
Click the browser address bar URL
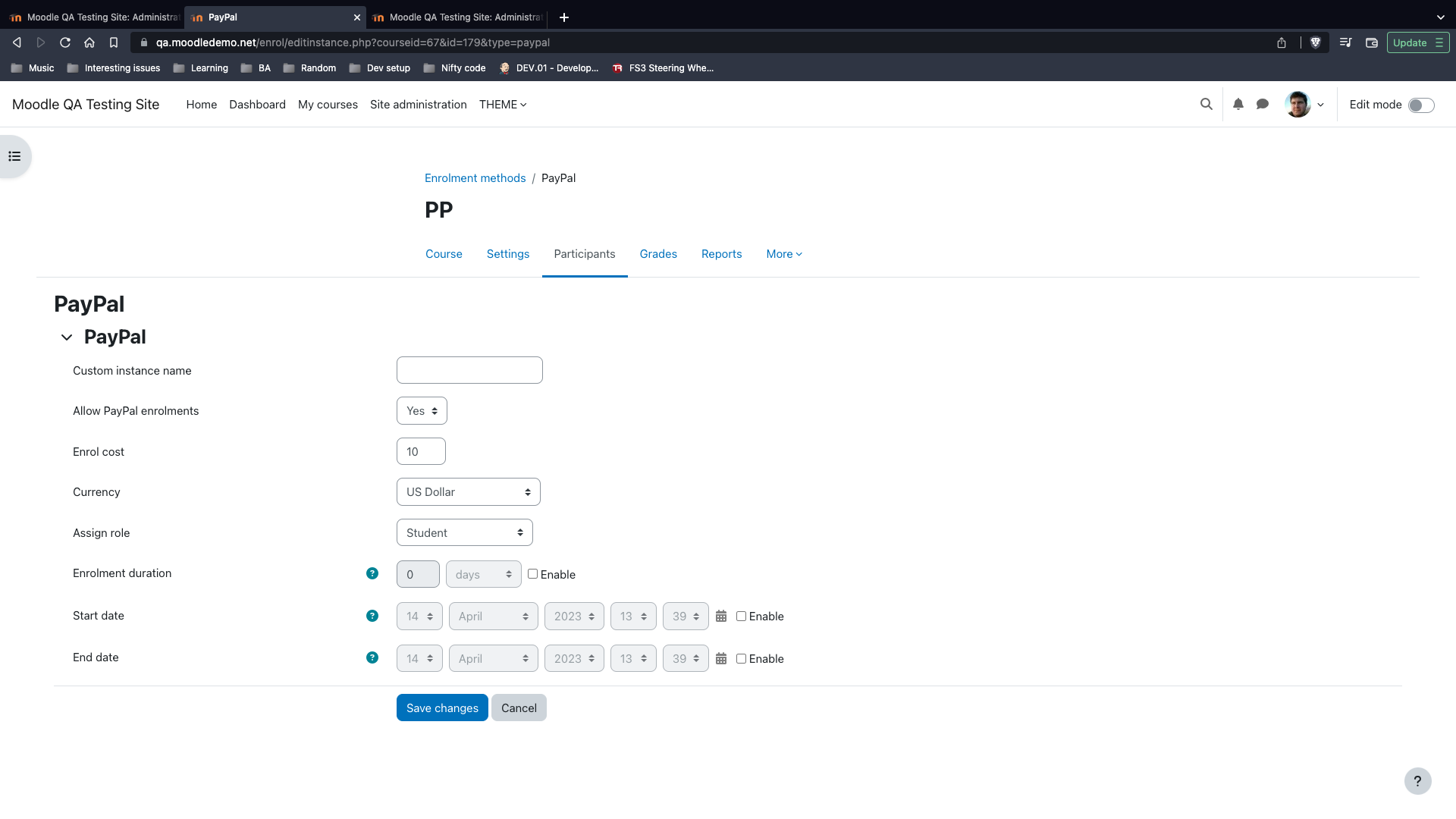(x=353, y=42)
